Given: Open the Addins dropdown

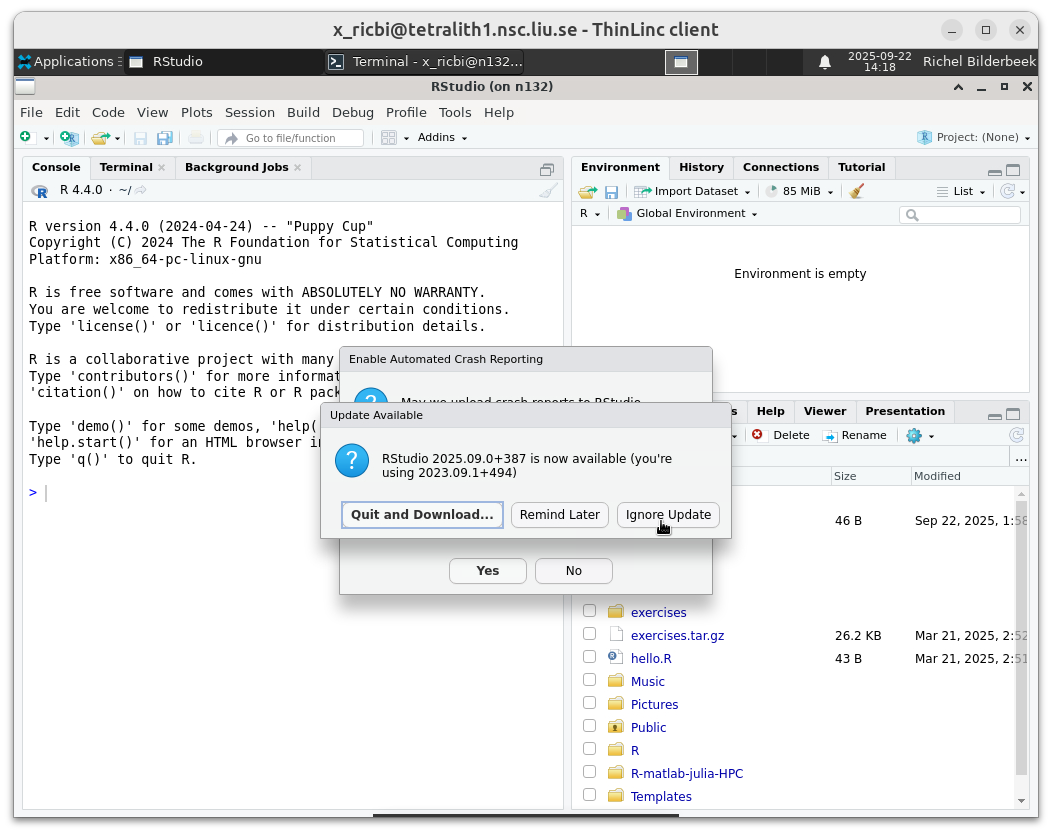Looking at the screenshot, I should 442,138.
